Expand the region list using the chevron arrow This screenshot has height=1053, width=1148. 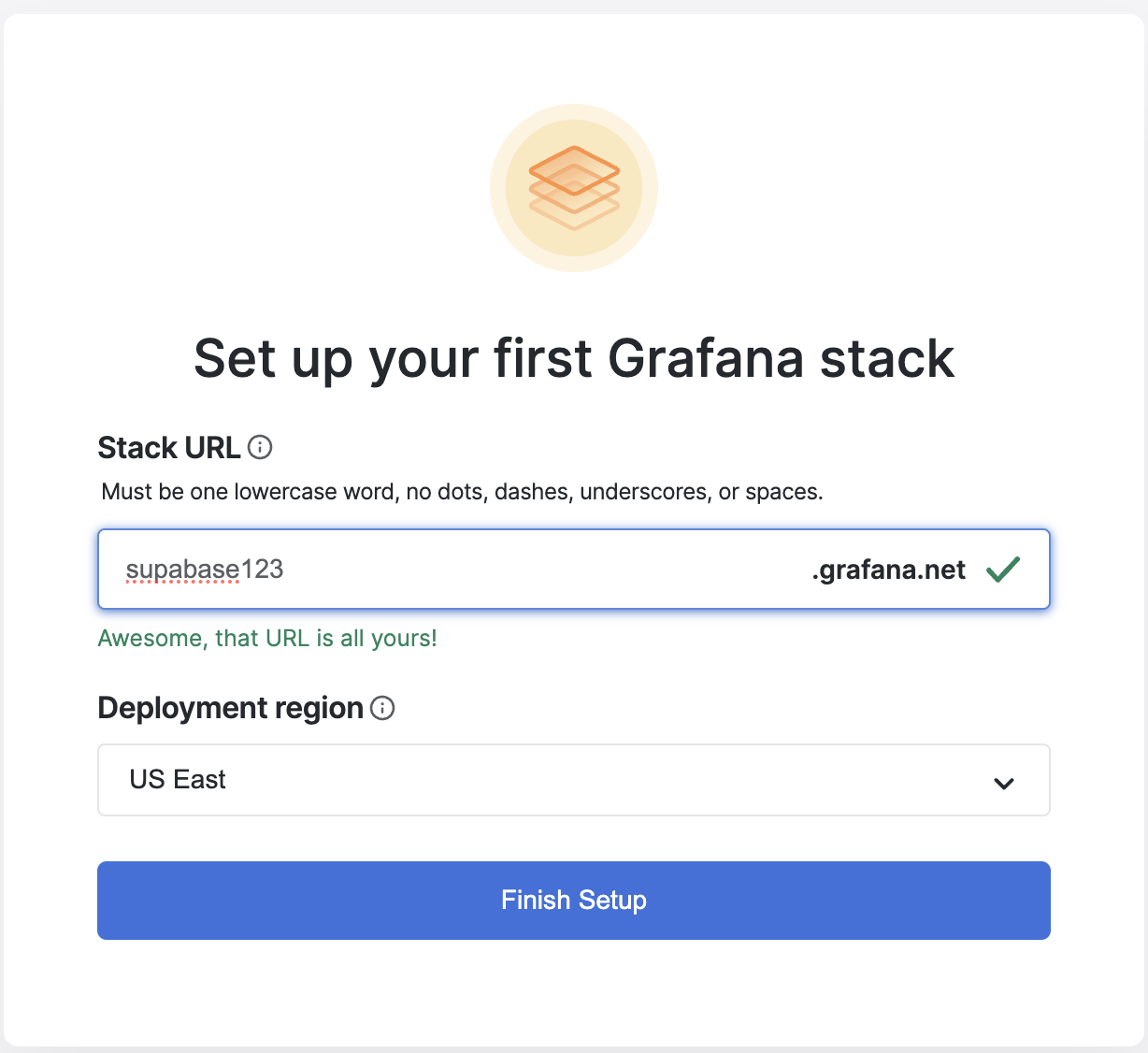1004,783
